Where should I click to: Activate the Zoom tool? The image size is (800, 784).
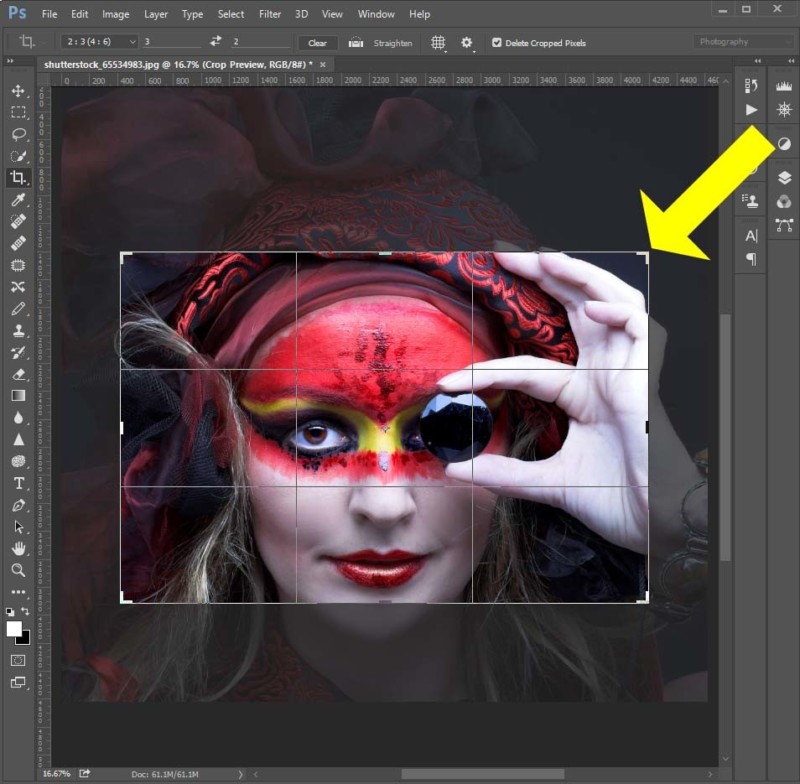click(x=18, y=570)
